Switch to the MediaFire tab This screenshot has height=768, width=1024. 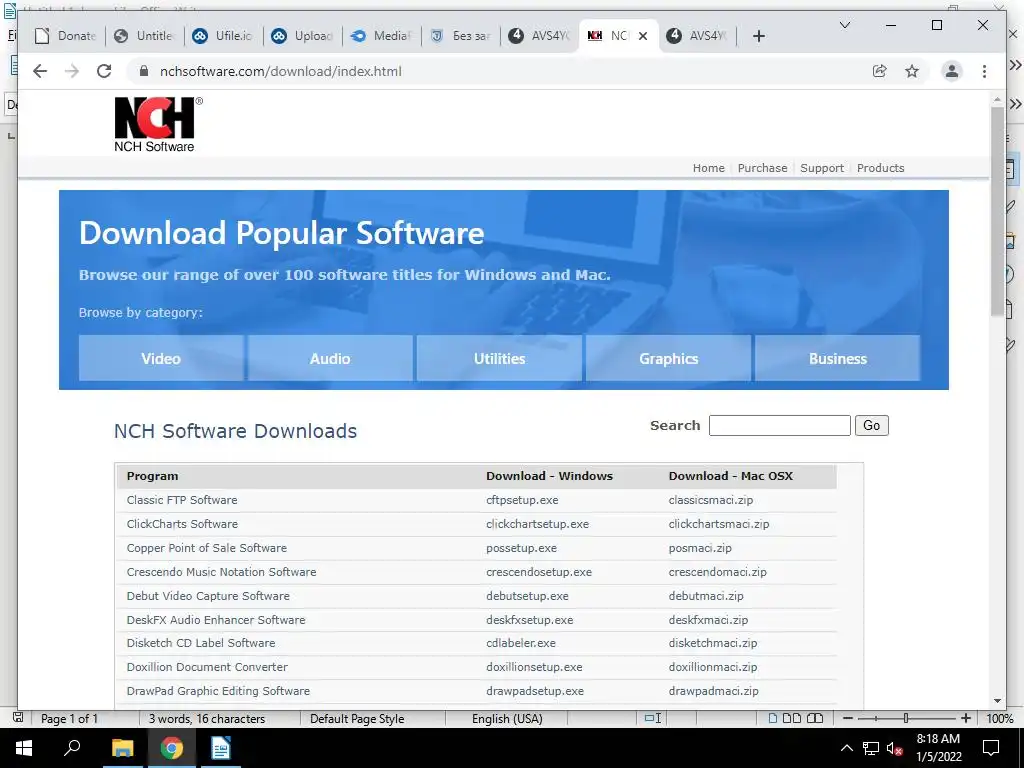(382, 36)
